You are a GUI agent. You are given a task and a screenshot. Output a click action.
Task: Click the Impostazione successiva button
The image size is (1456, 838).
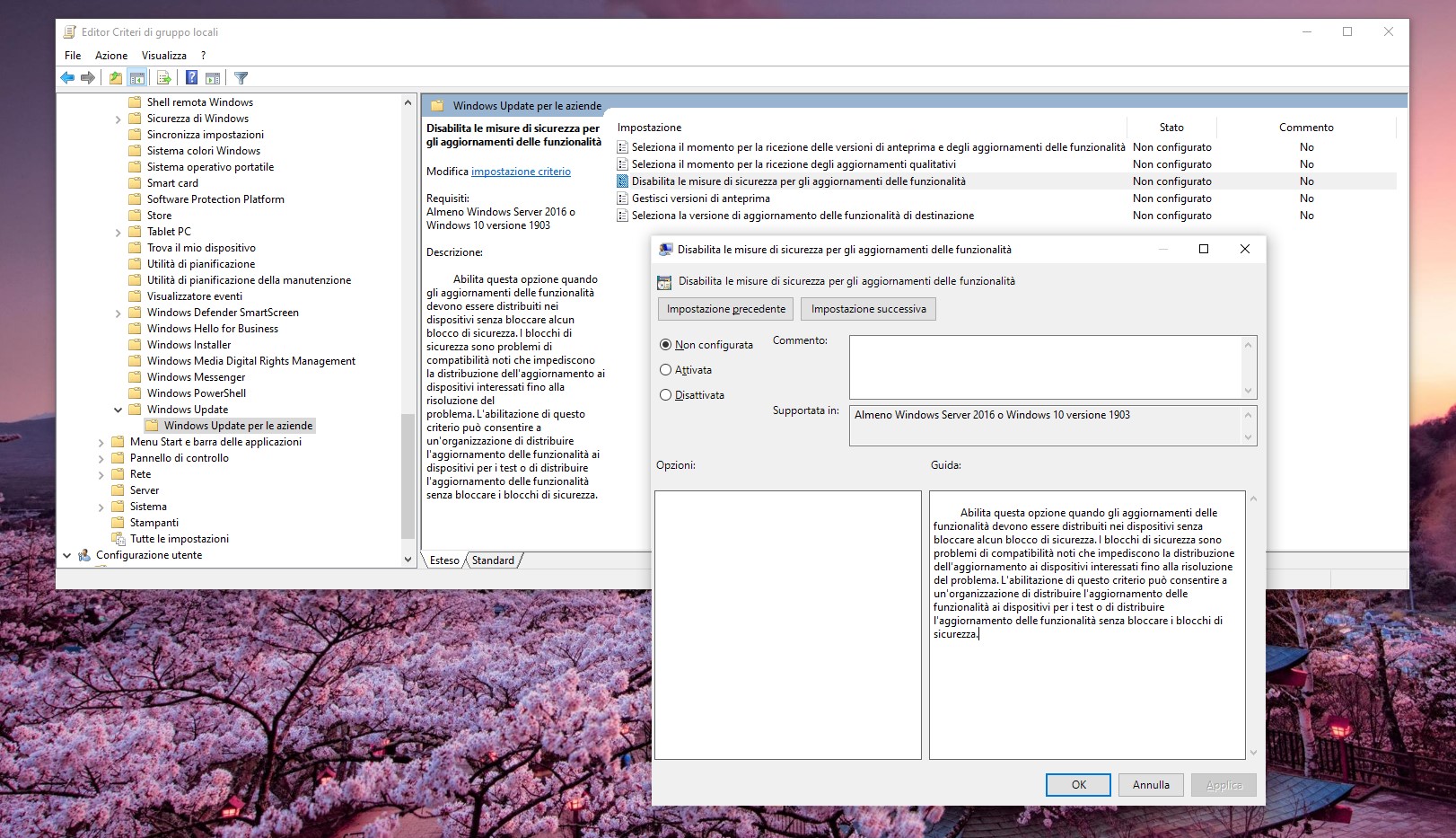[868, 309]
